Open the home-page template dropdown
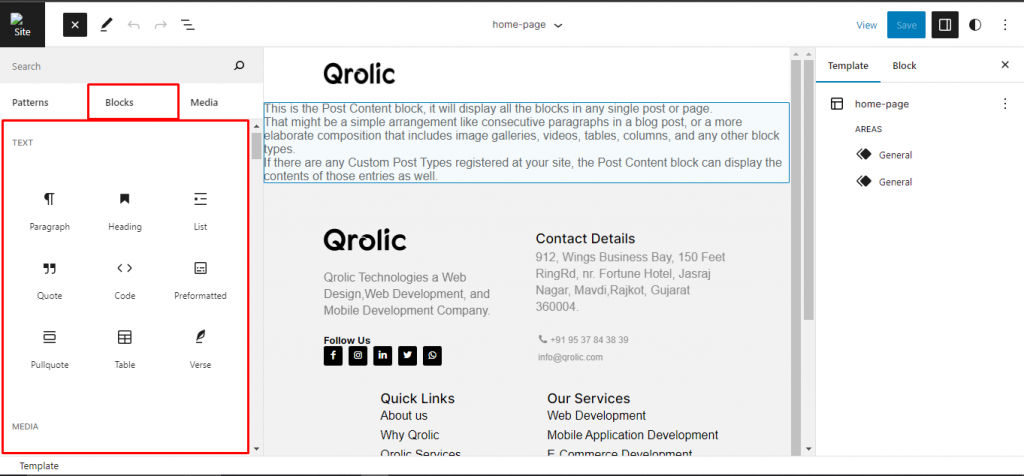 pos(527,25)
